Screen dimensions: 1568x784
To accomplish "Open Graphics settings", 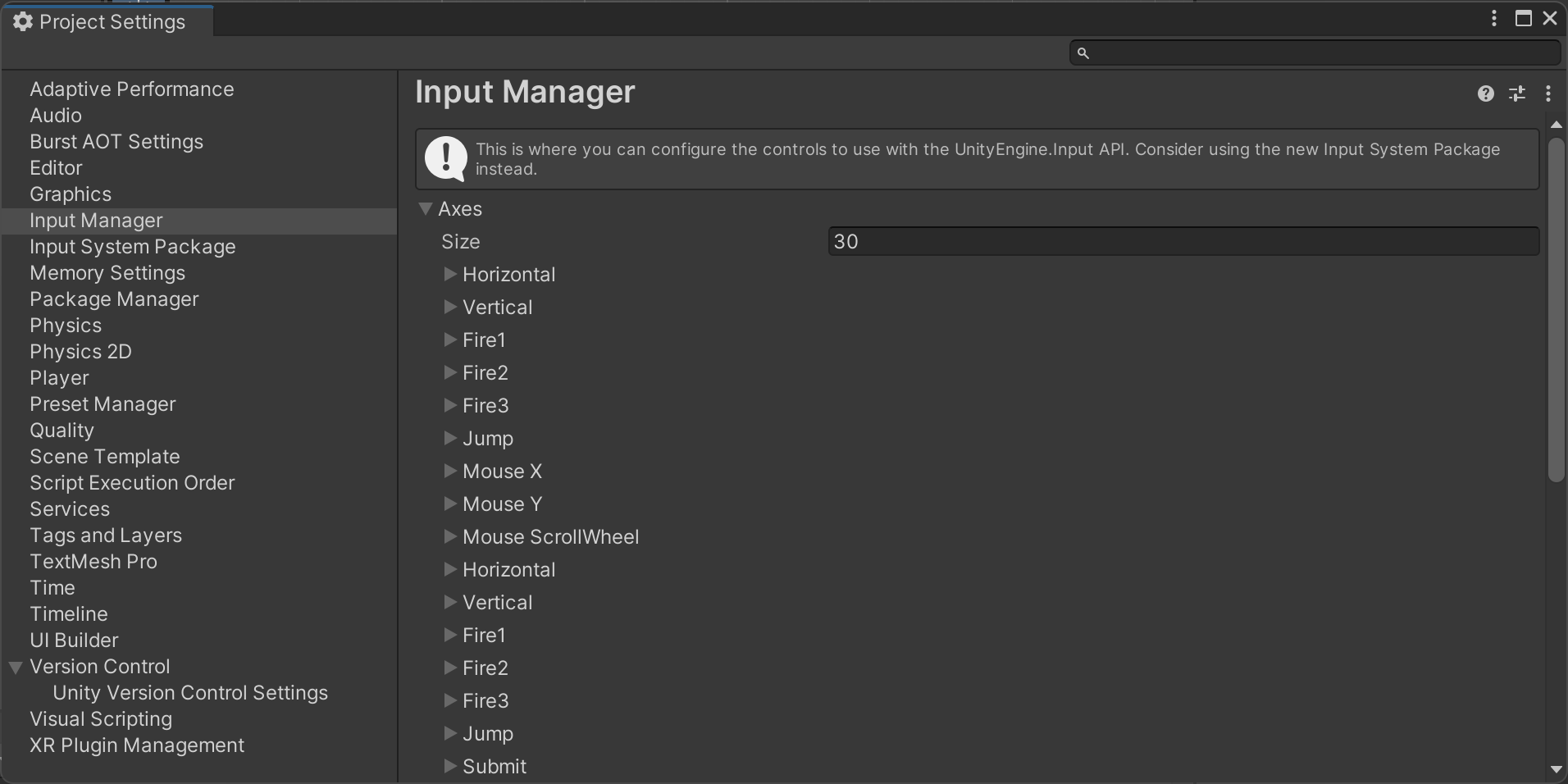I will 71,194.
